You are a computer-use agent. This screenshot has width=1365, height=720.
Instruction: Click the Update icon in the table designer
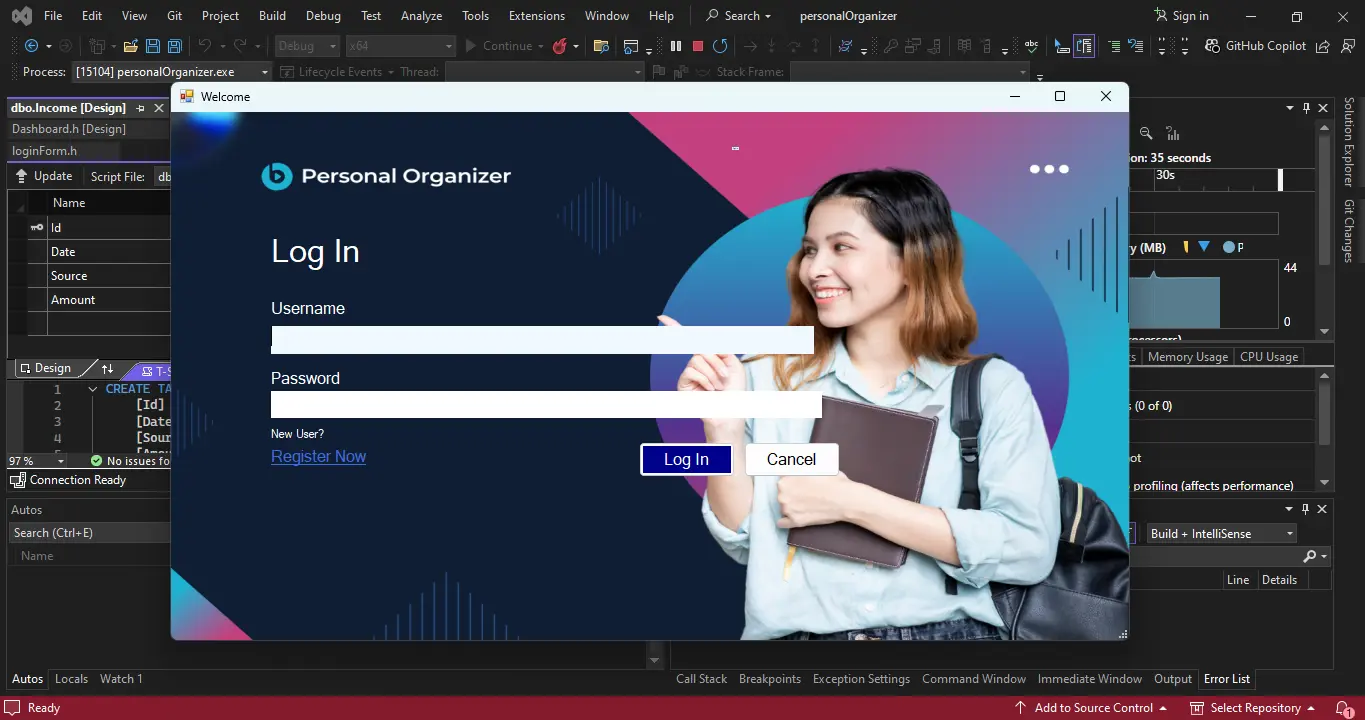23,175
